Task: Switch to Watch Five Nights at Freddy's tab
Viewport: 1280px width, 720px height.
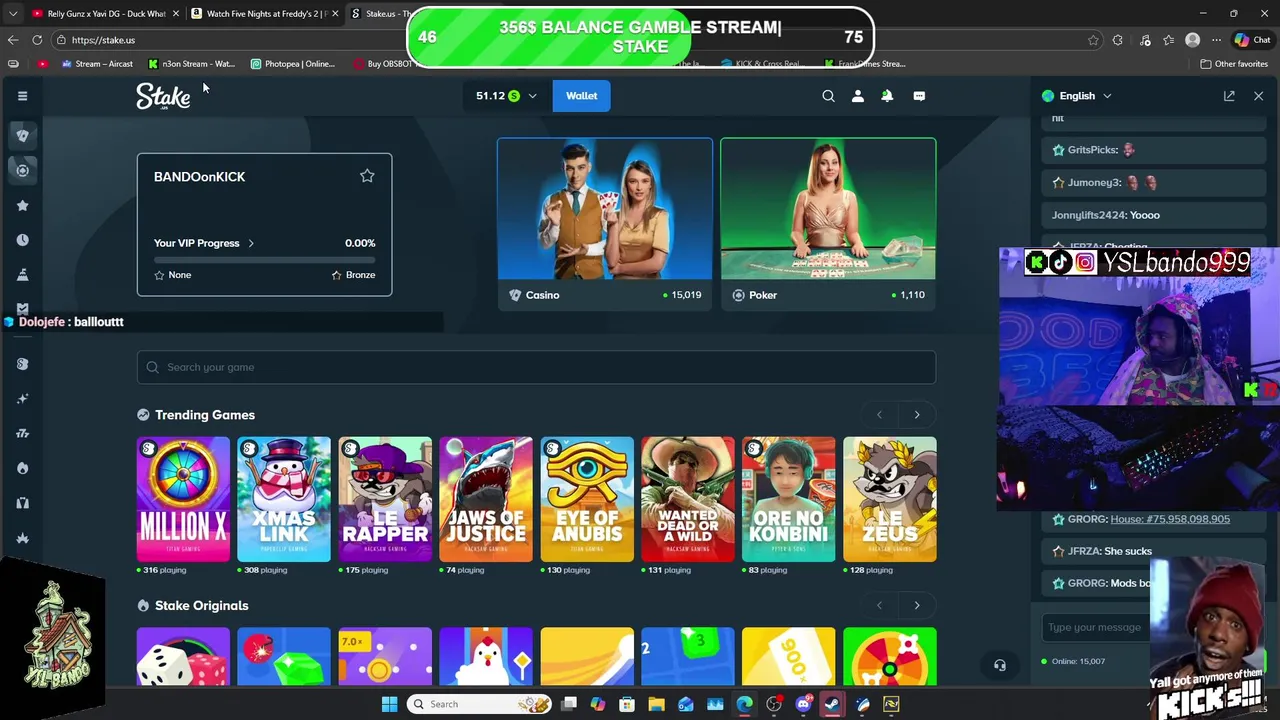Action: (x=265, y=14)
